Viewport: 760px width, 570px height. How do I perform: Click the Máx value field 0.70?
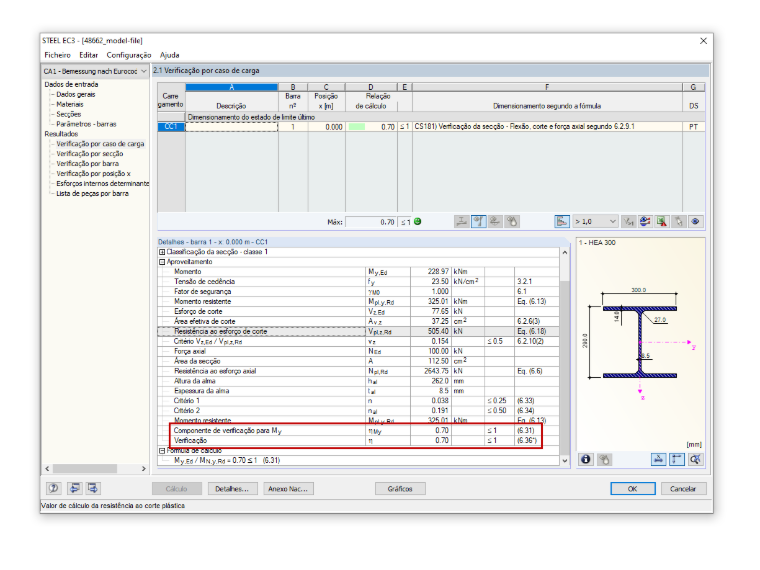[371, 222]
